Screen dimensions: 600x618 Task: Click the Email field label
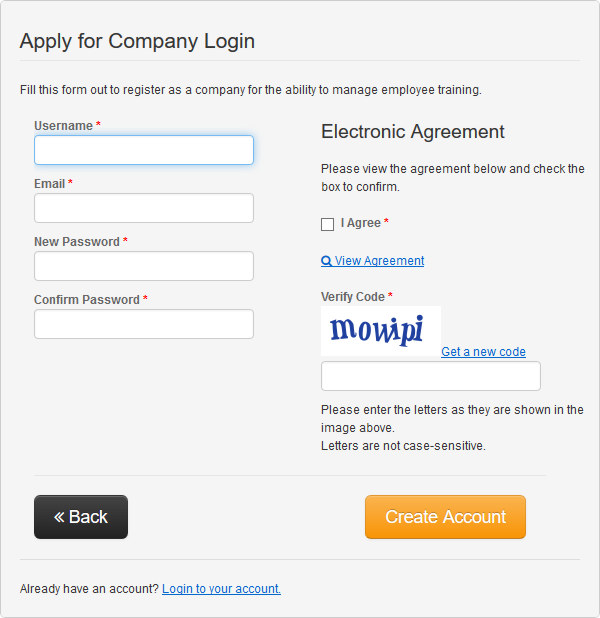click(x=49, y=184)
